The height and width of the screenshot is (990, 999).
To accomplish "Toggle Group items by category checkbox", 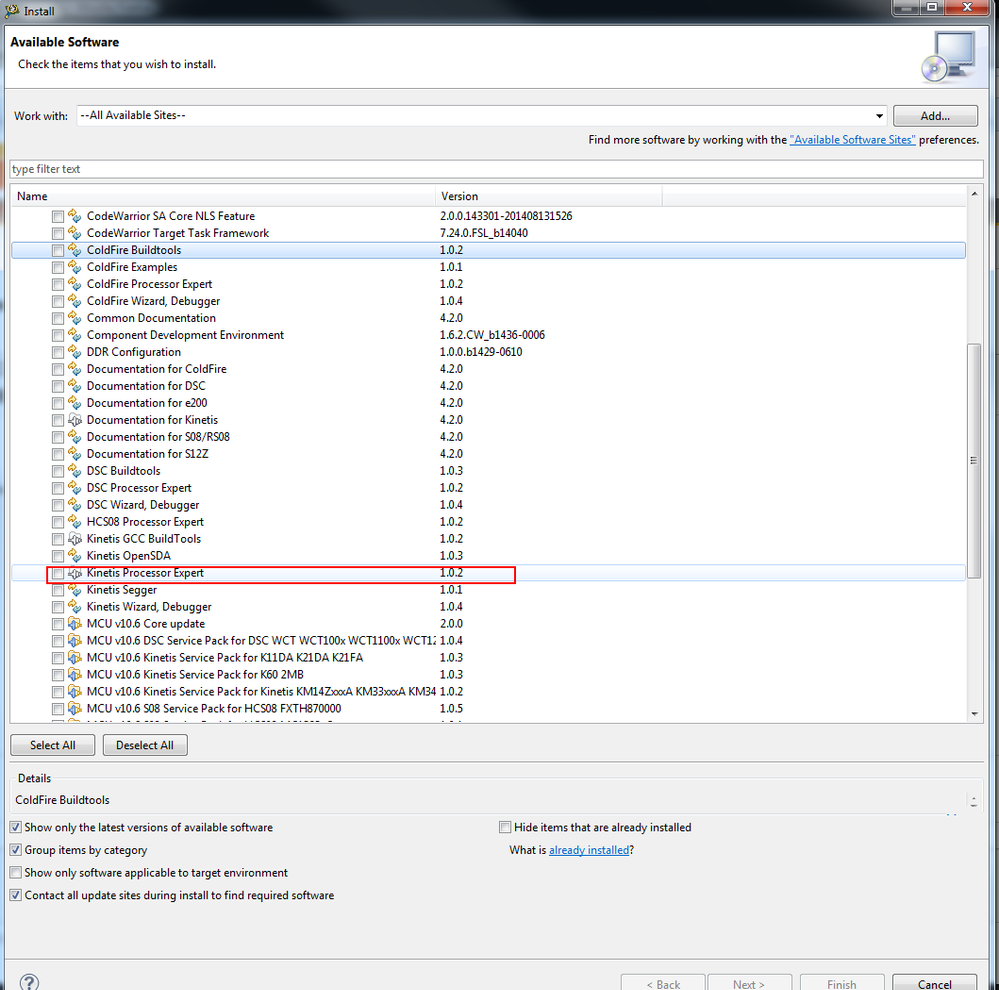I will [x=16, y=850].
